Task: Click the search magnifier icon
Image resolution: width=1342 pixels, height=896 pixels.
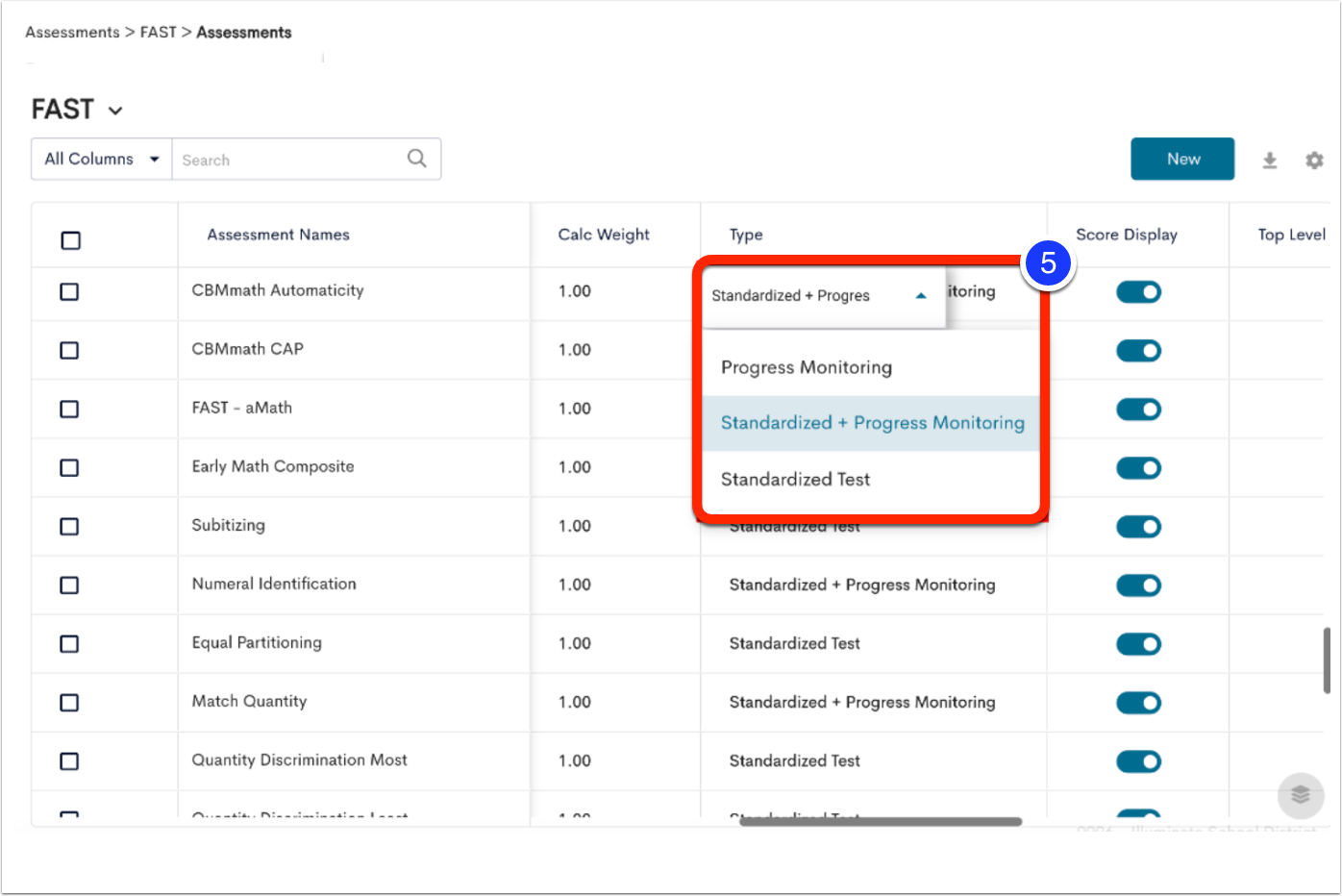Action: coord(416,159)
